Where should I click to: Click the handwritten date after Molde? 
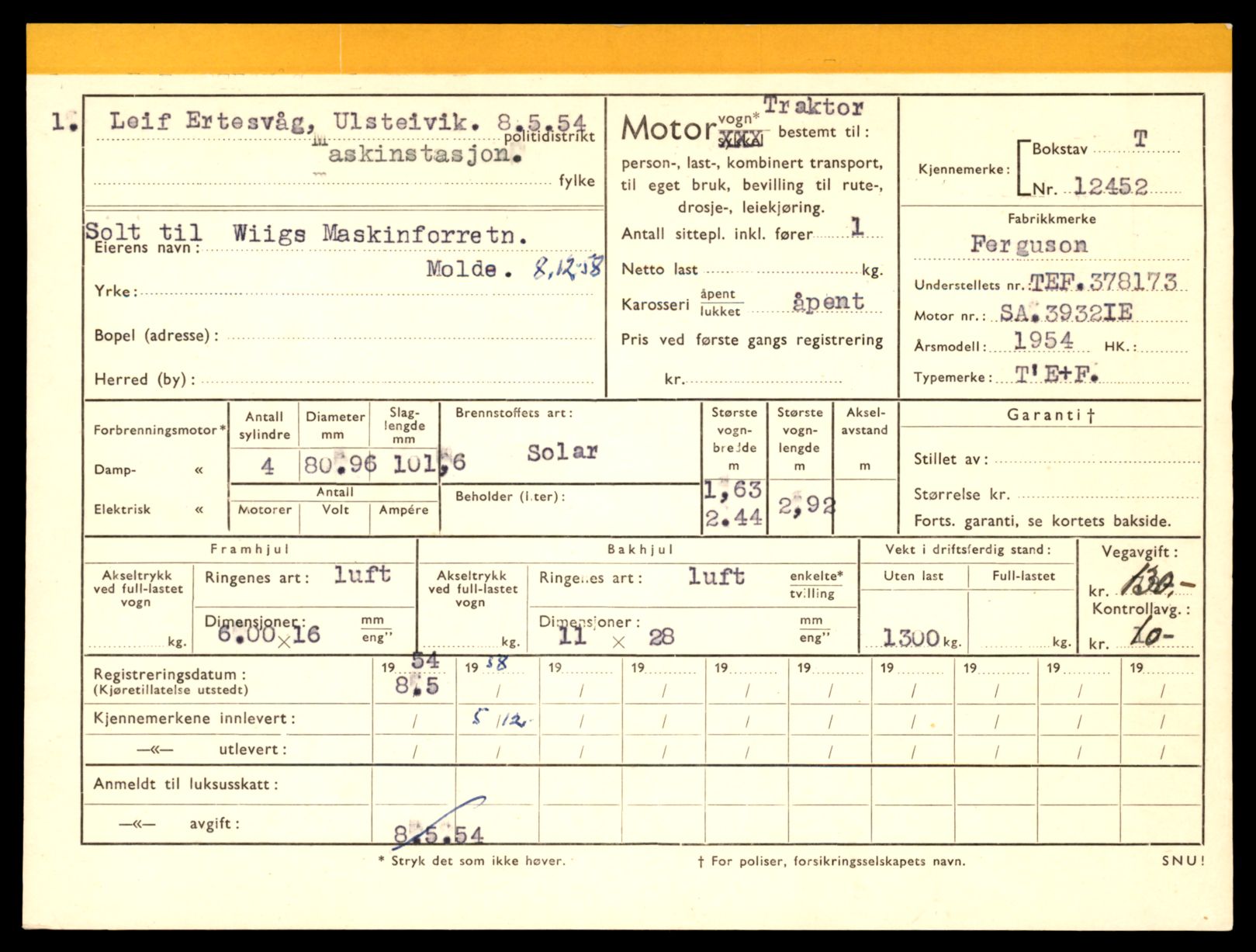coord(568,268)
